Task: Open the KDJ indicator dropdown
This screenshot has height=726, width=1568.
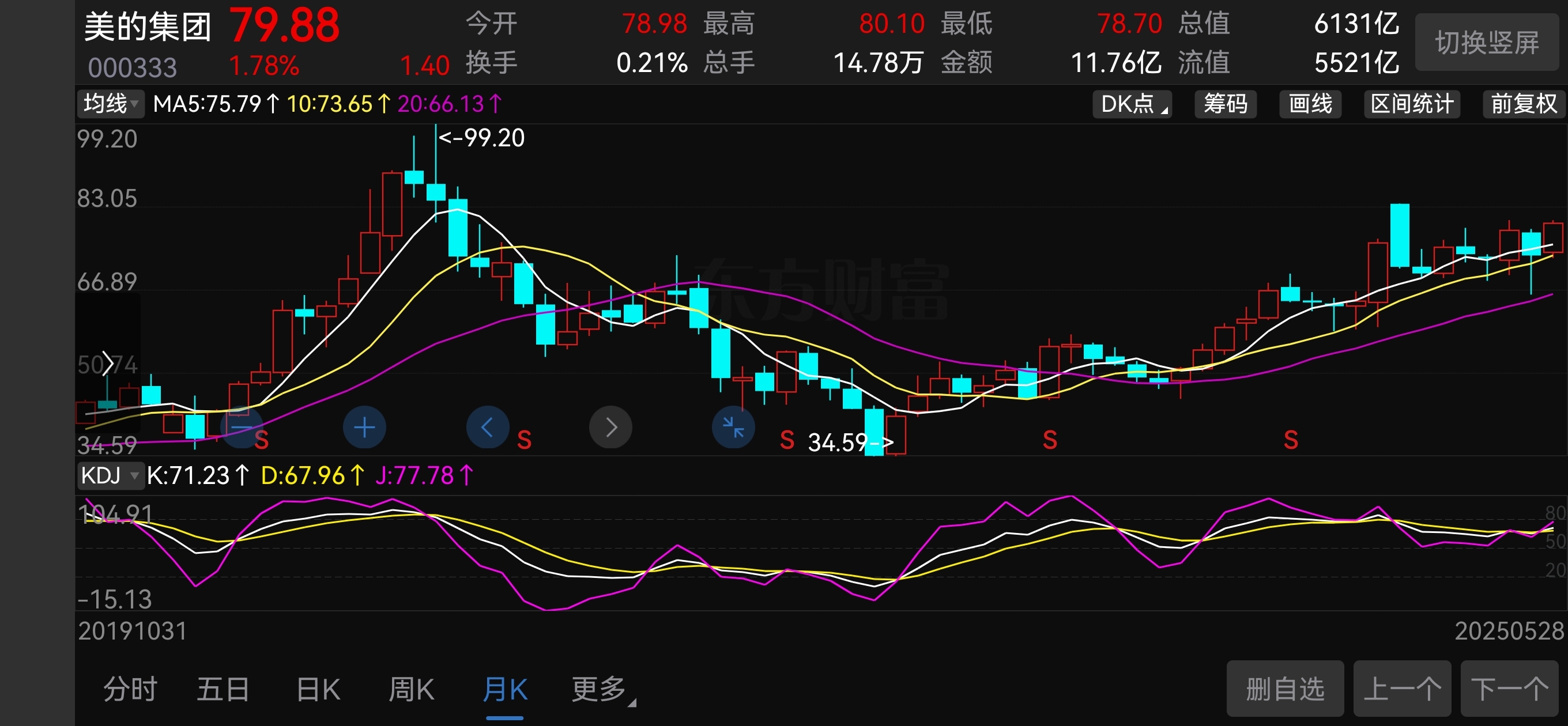Action: pyautogui.click(x=110, y=475)
